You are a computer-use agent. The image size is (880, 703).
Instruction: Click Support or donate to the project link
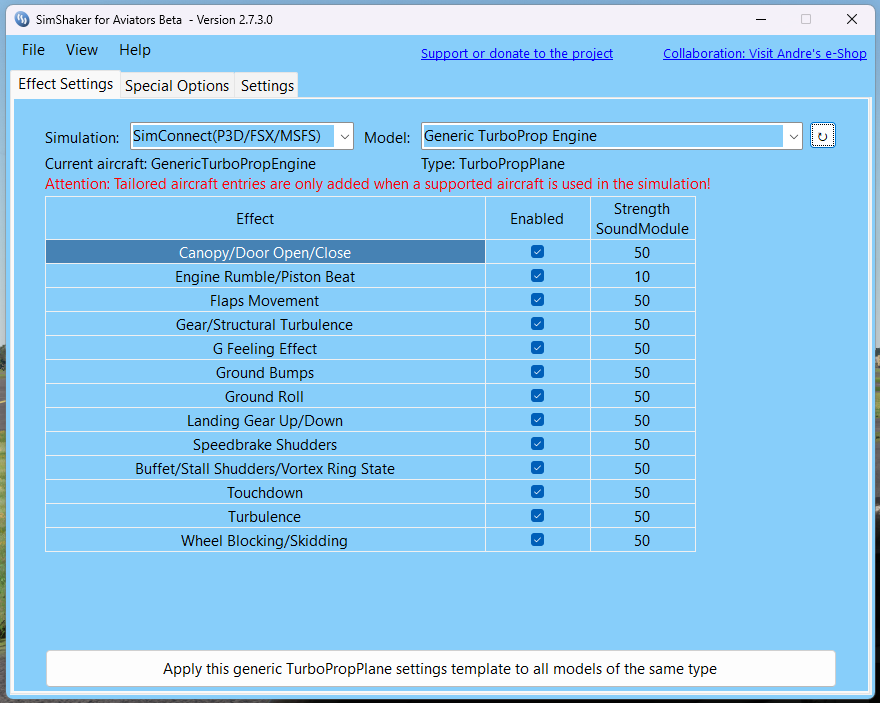[517, 54]
